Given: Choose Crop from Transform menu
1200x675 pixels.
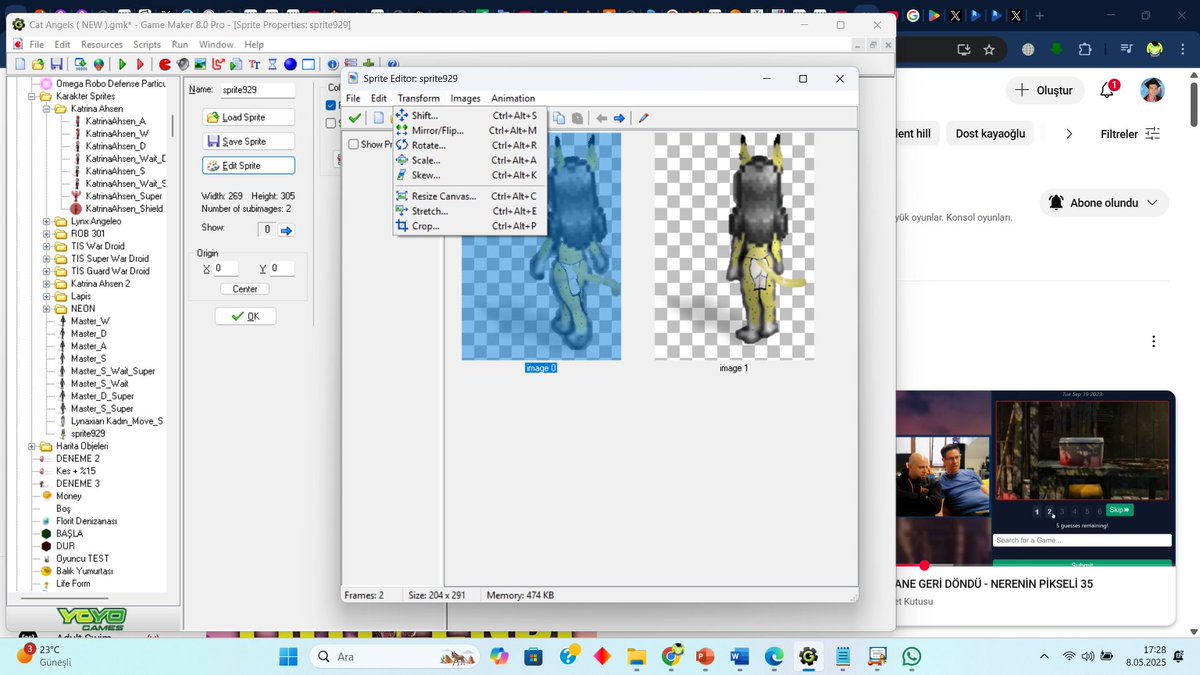Looking at the screenshot, I should 470,226.
